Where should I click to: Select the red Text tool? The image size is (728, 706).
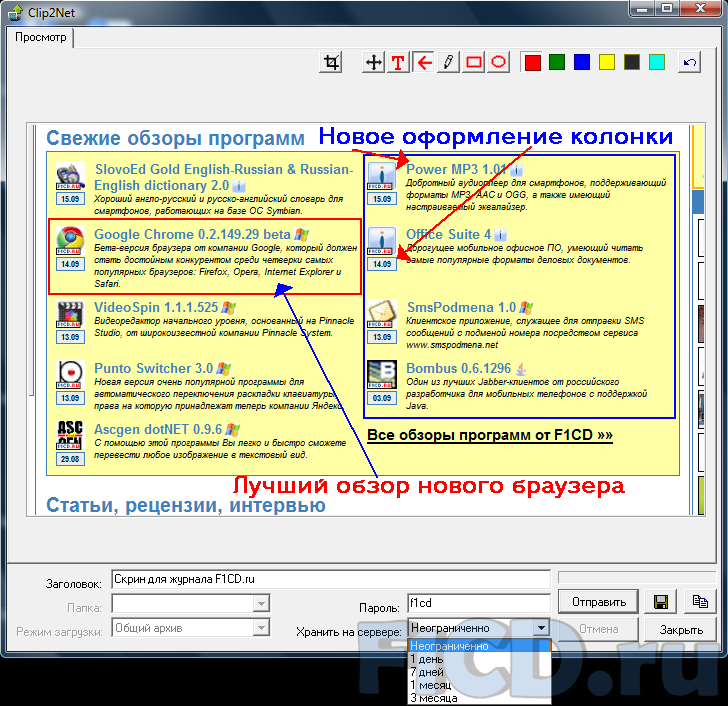[398, 62]
